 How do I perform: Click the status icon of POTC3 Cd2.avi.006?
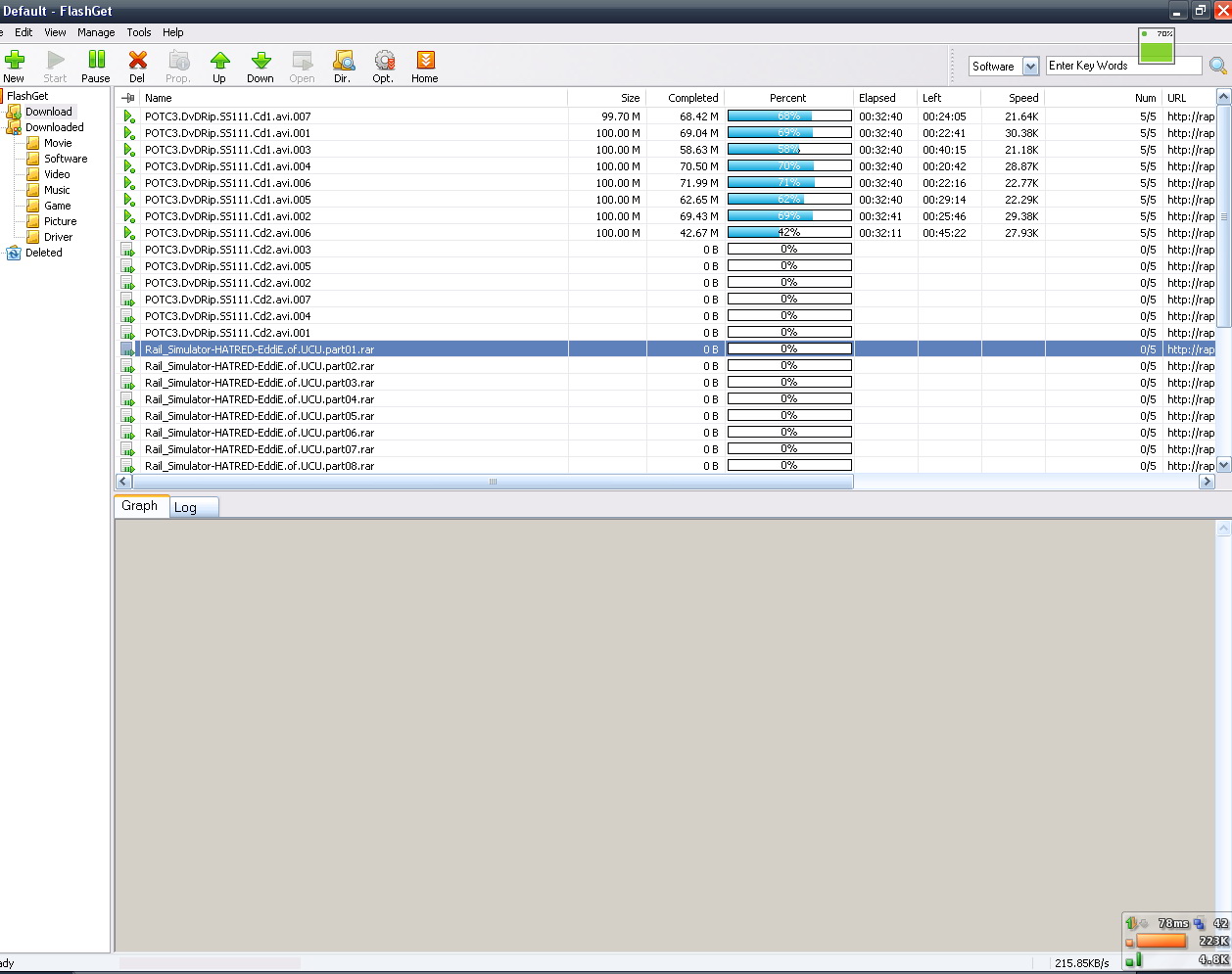tap(128, 233)
